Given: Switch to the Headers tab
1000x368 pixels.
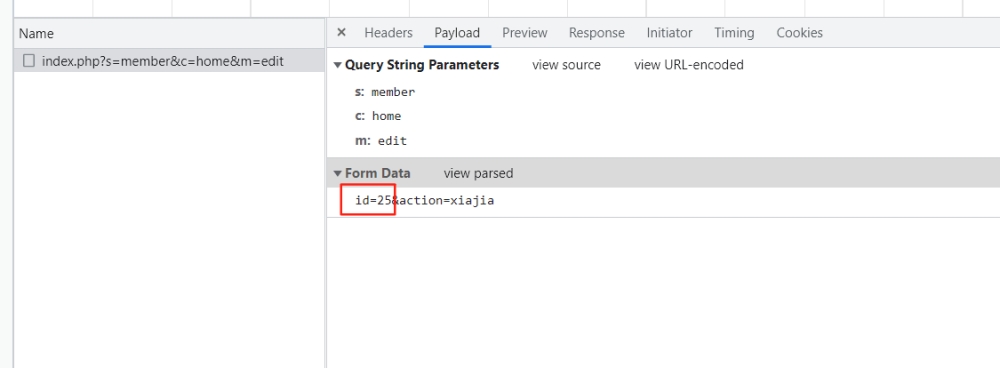Looking at the screenshot, I should click(388, 33).
